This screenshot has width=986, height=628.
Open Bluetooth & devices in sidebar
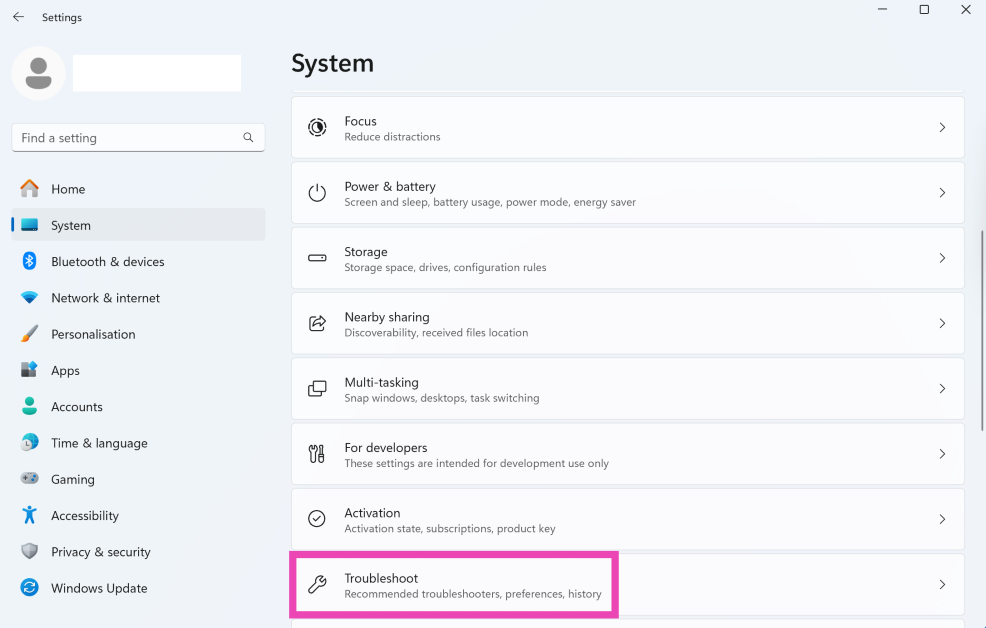[107, 262]
